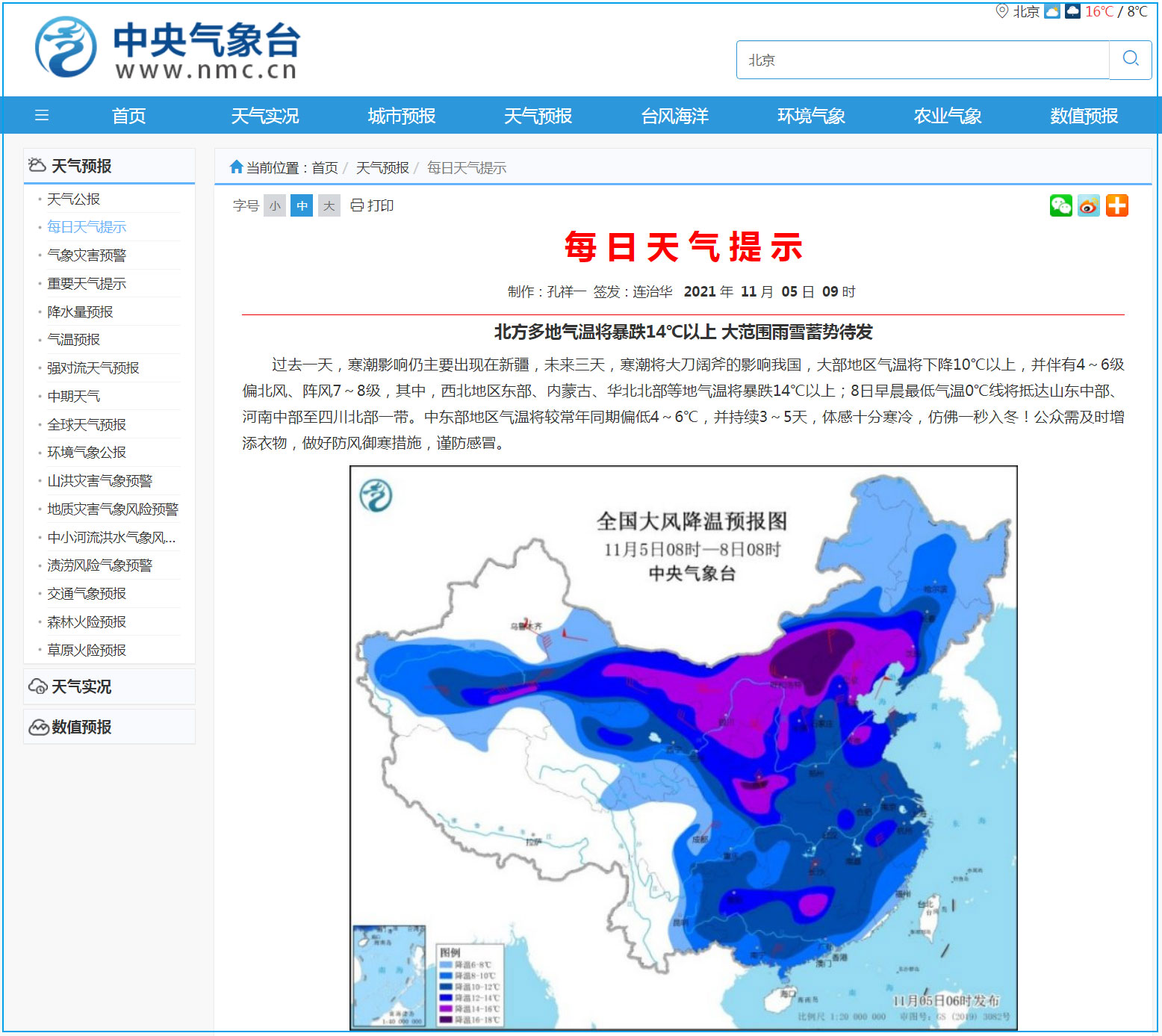The width and height of the screenshot is (1162, 1036).
Task: Click the home icon in breadcrumb
Action: (x=236, y=167)
